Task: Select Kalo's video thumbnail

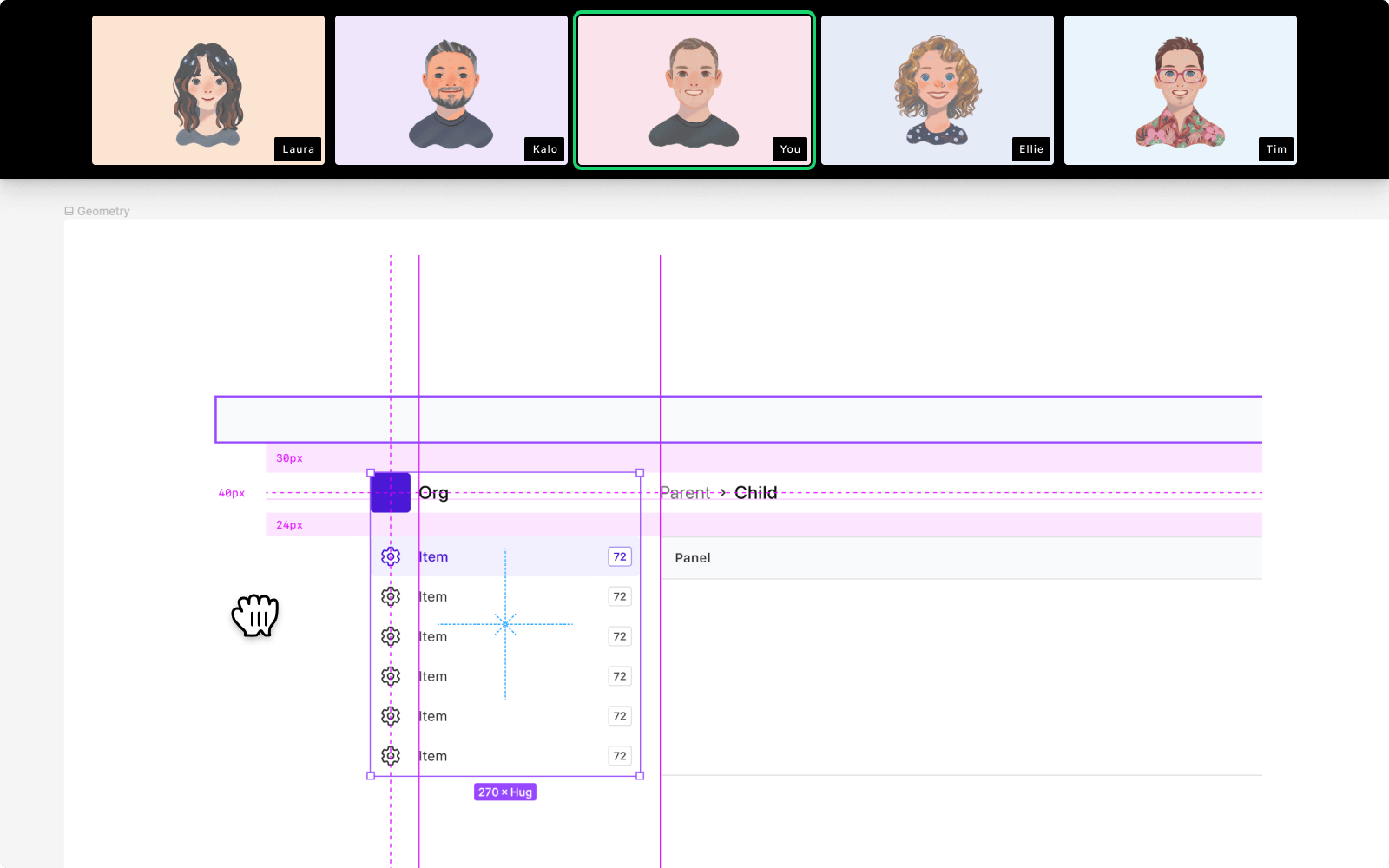Action: (x=451, y=90)
